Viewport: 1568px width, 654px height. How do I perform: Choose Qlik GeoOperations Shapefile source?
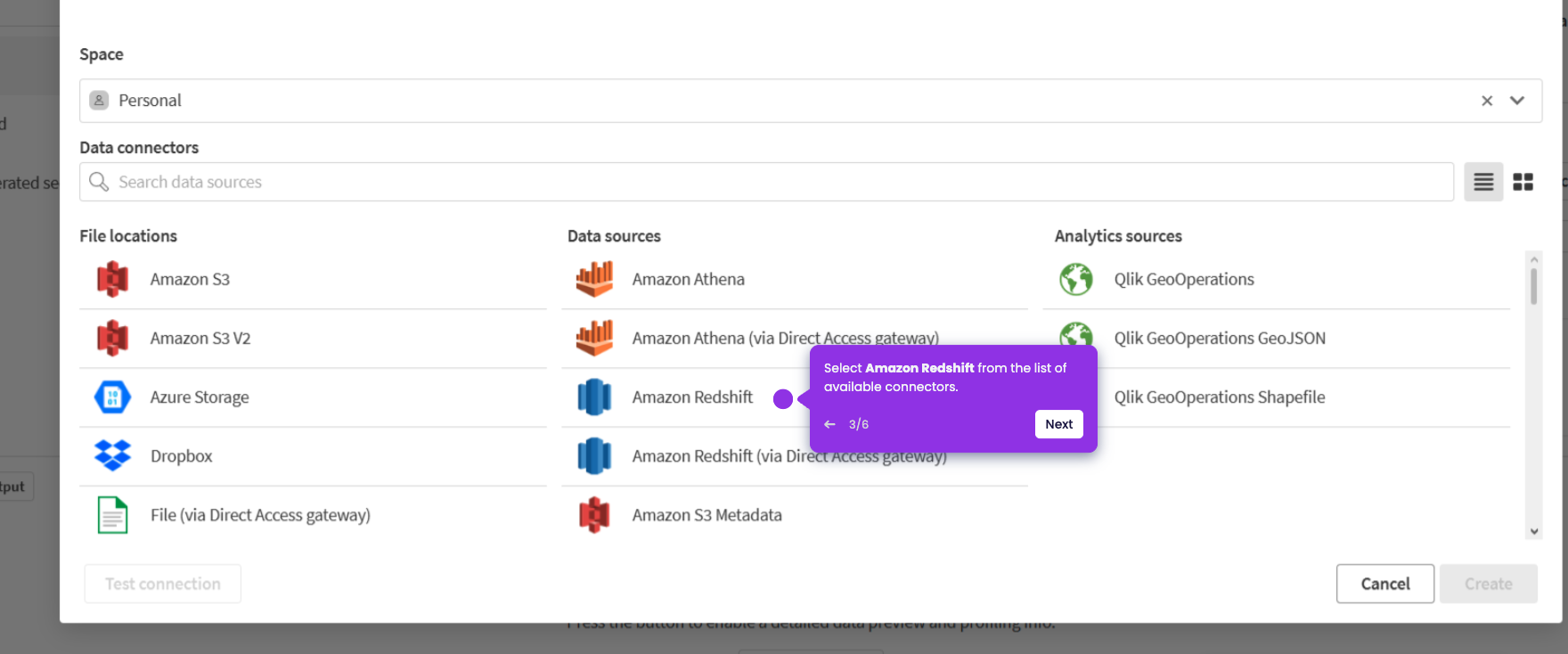click(1220, 397)
